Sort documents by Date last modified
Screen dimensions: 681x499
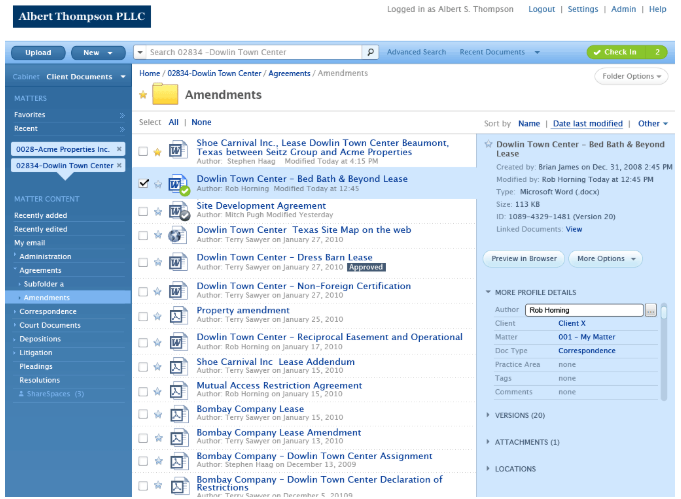tap(588, 124)
